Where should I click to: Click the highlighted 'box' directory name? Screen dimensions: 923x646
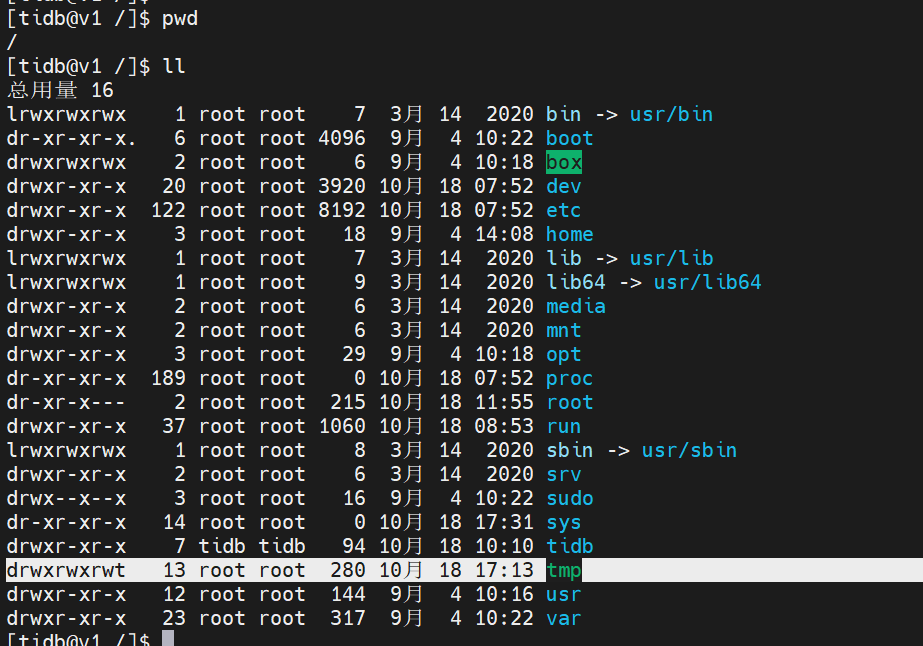click(564, 162)
